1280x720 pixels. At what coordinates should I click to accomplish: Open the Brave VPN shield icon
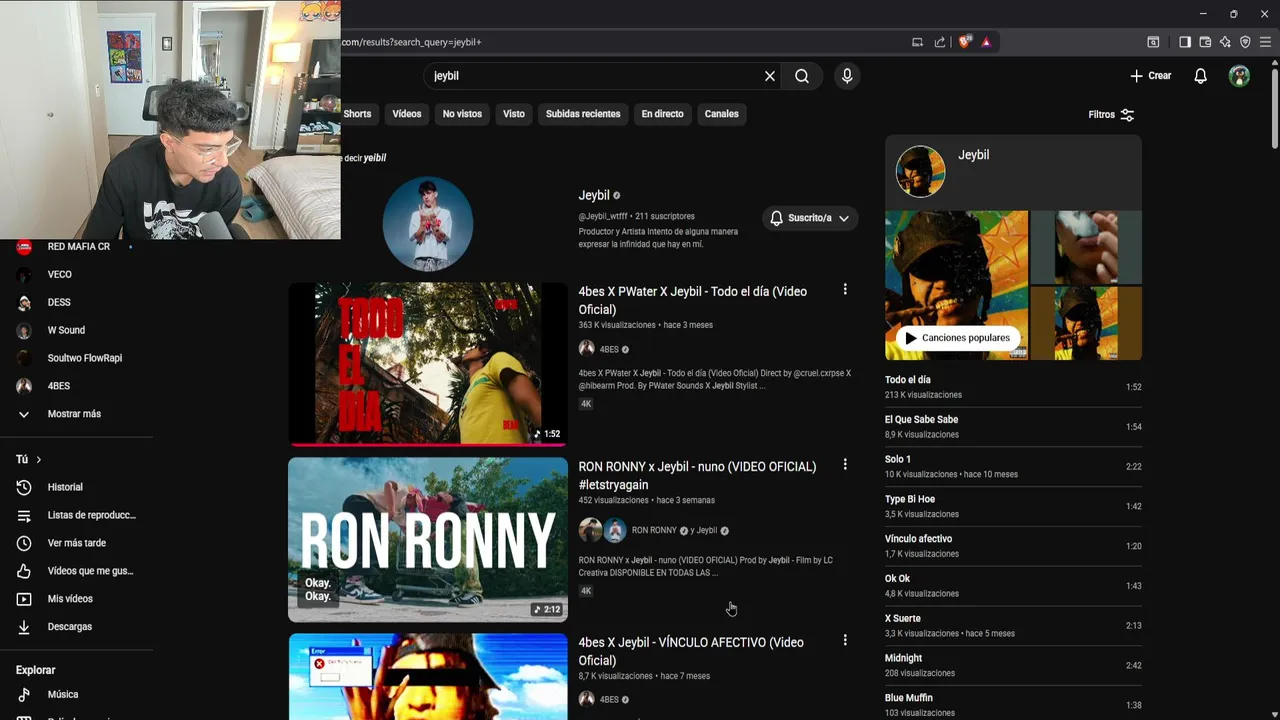tap(1245, 42)
